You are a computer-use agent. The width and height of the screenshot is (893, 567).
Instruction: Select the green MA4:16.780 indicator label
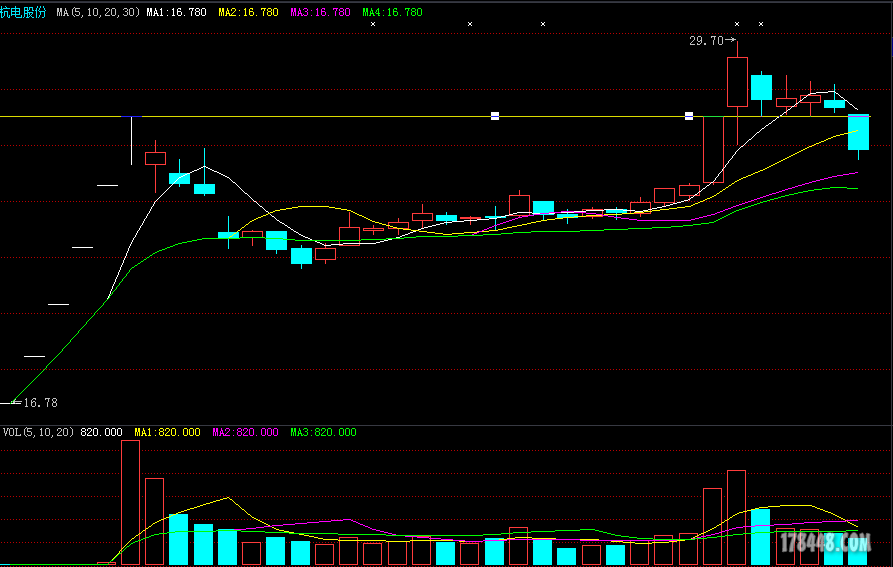point(392,12)
